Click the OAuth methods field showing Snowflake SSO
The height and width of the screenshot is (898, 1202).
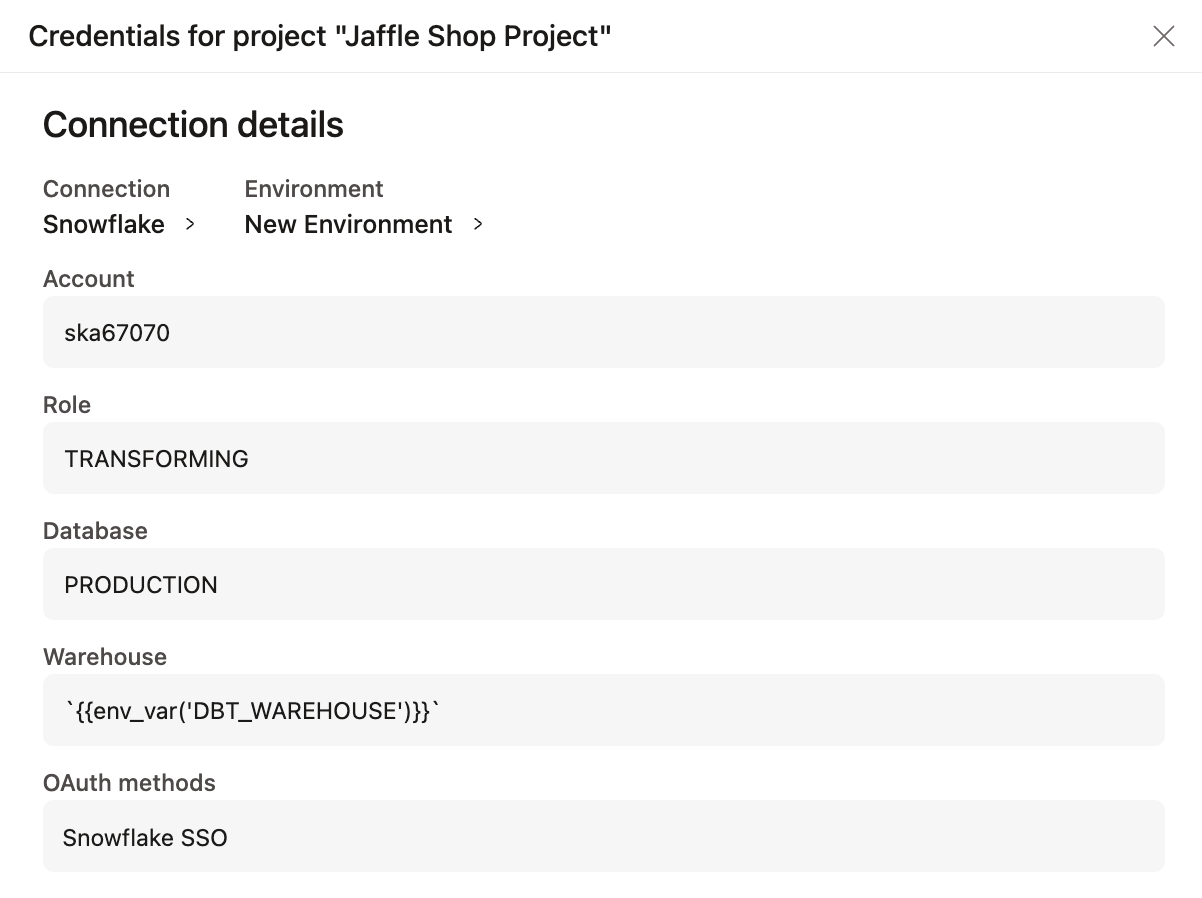pyautogui.click(x=603, y=836)
